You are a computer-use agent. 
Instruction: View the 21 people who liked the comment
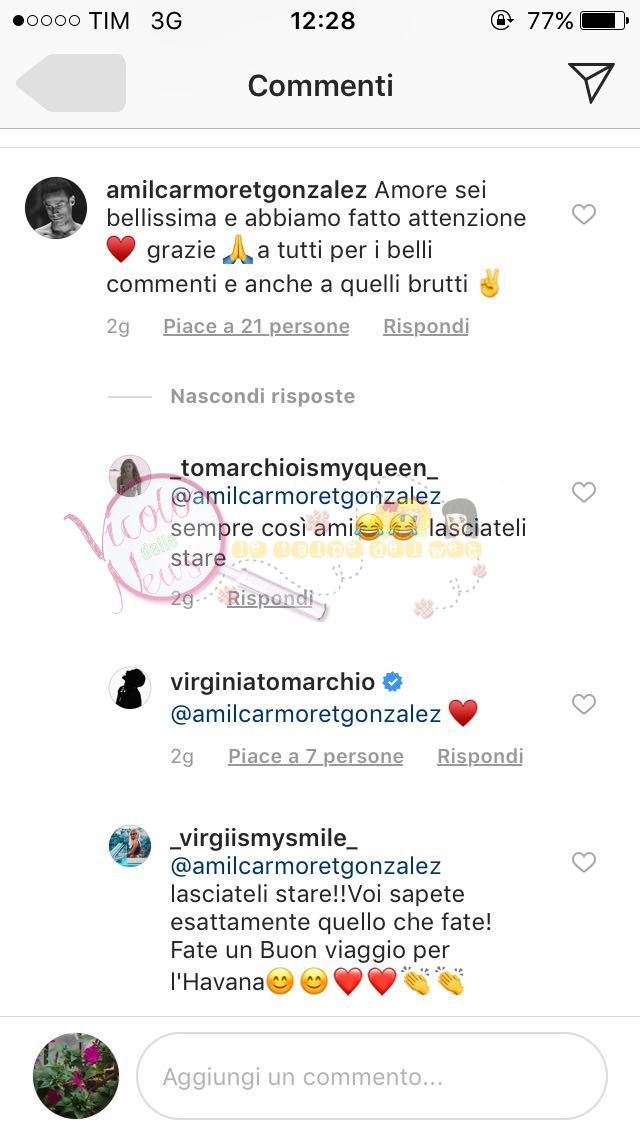pos(256,326)
